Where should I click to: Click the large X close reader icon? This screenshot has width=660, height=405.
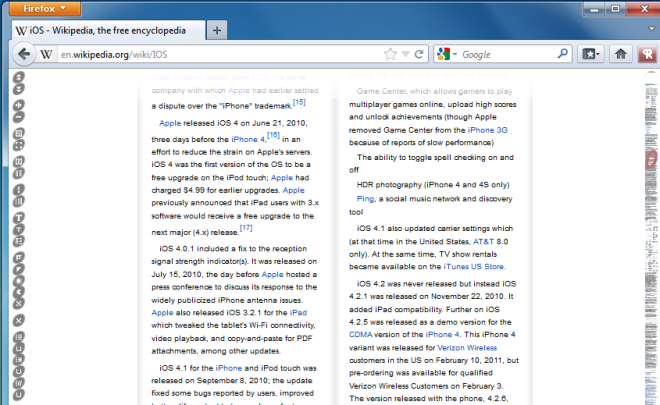point(19,320)
